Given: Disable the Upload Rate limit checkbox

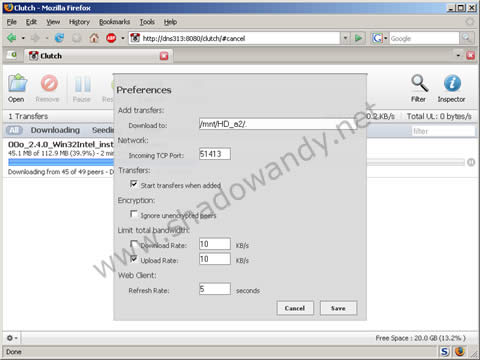Looking at the screenshot, I should [x=134, y=259].
